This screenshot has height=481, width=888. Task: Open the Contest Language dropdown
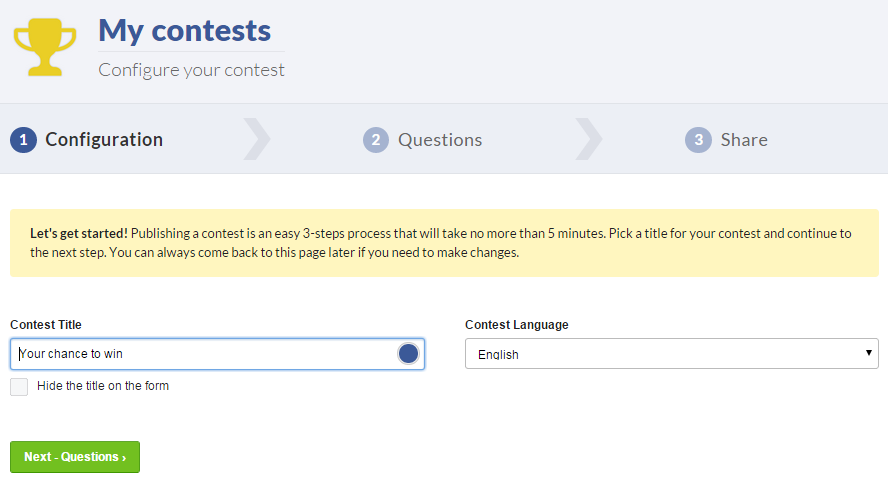pyautogui.click(x=672, y=354)
